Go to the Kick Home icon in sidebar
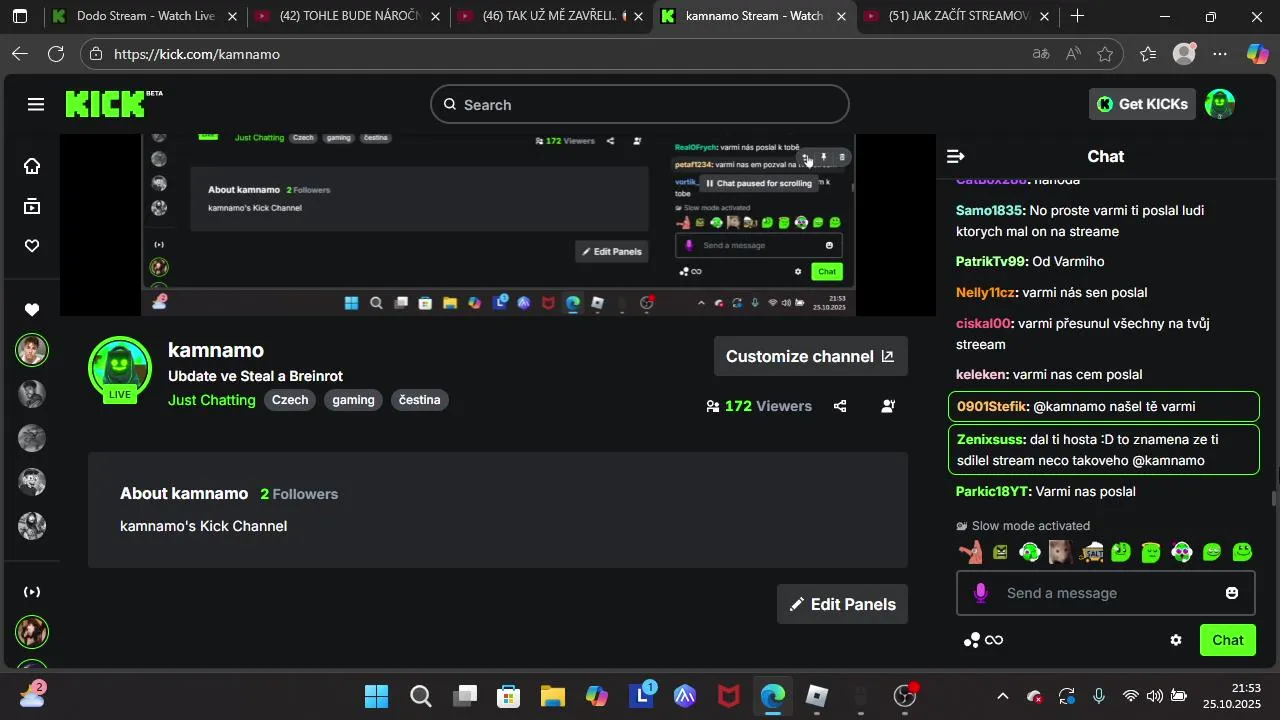Screen dimensions: 1280x720 [32, 166]
